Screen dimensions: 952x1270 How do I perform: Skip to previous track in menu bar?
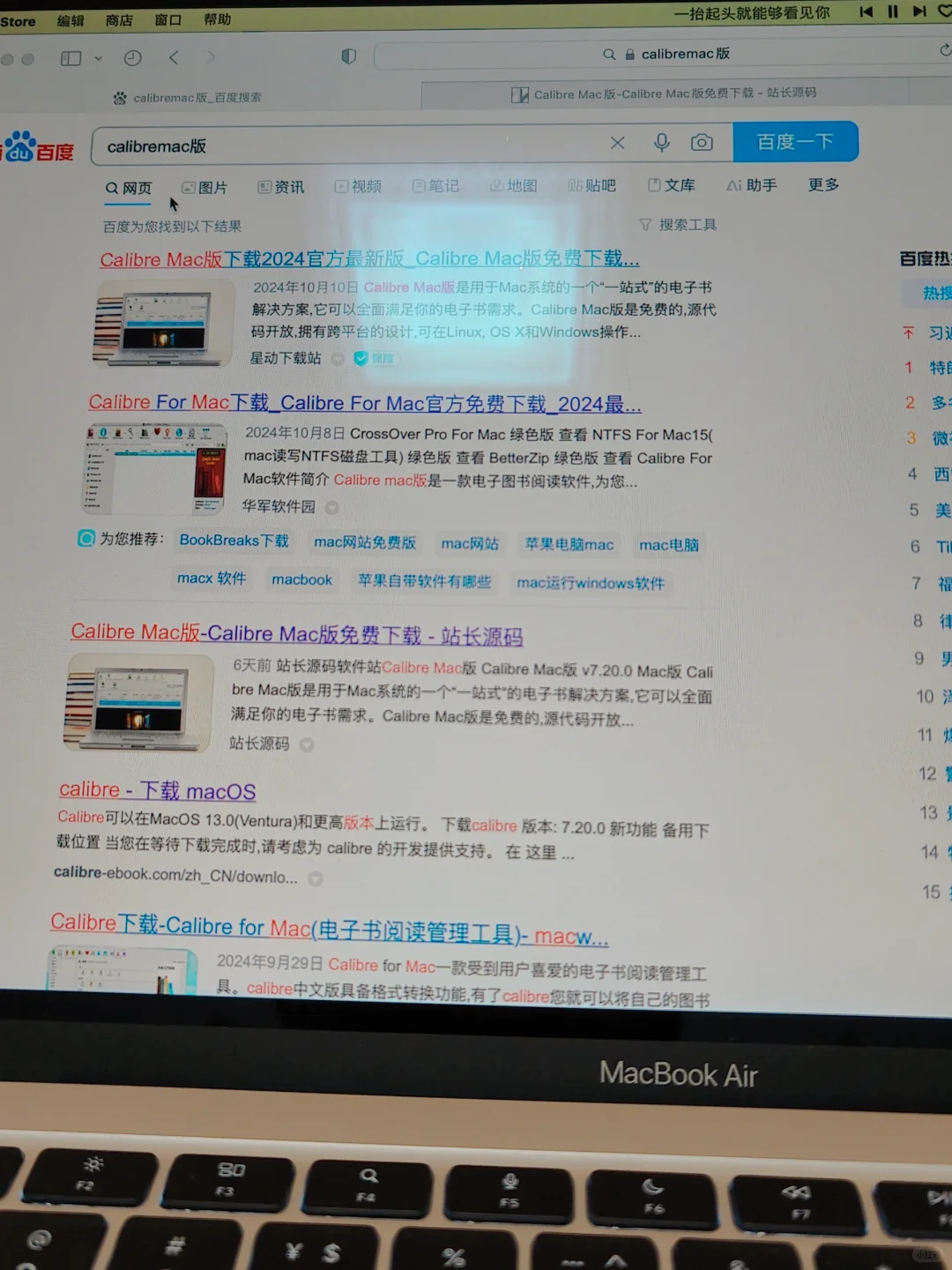pyautogui.click(x=866, y=11)
